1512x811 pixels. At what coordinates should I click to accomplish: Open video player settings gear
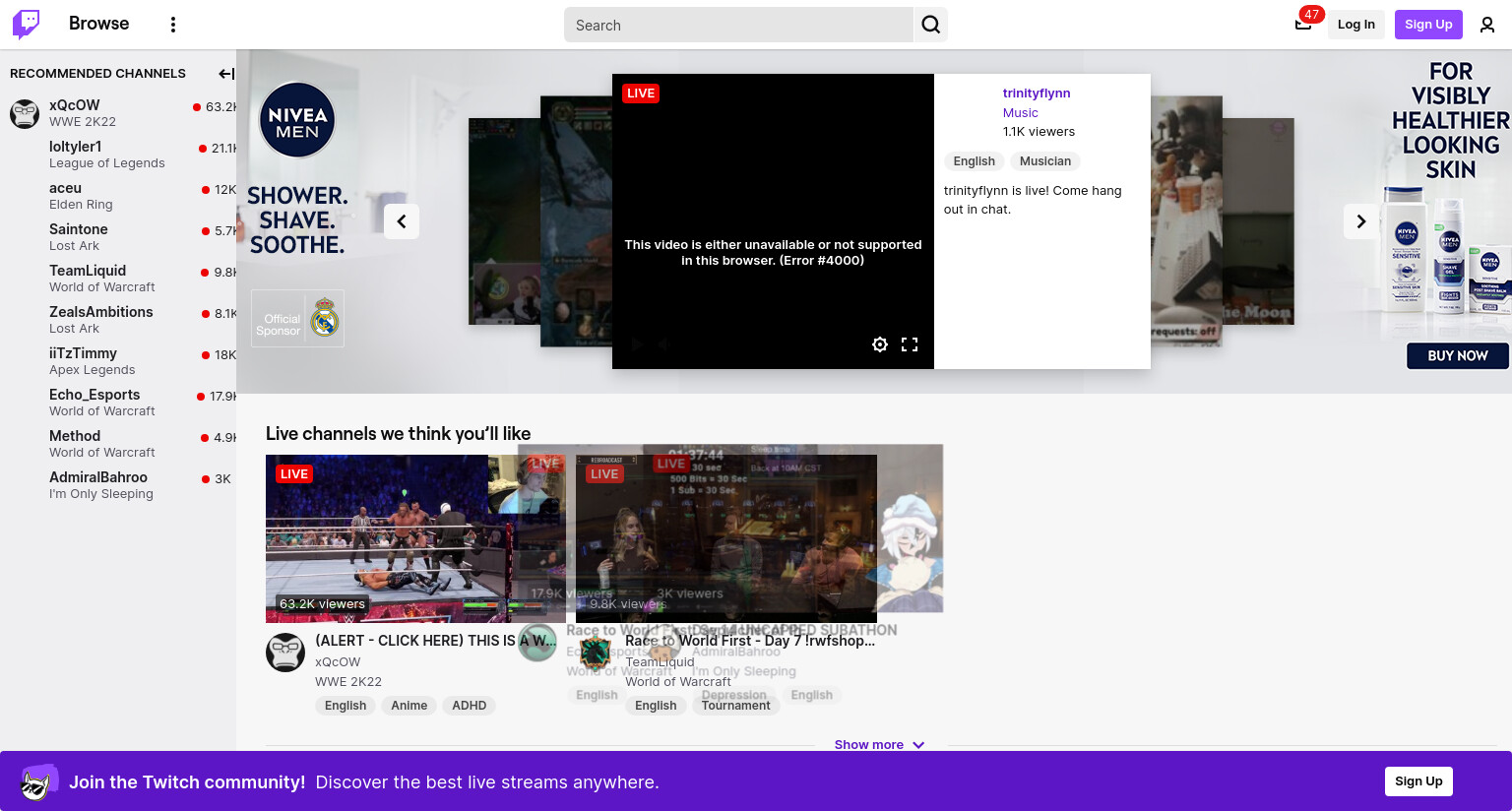click(880, 344)
